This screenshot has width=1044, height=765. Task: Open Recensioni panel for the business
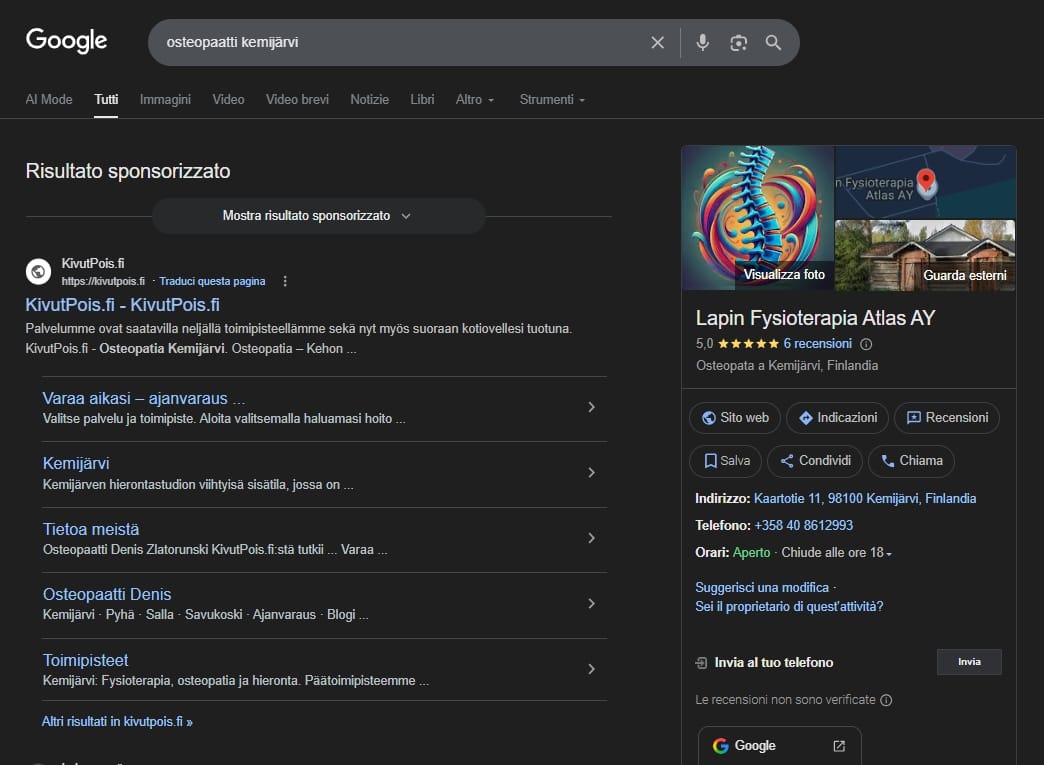coord(946,418)
